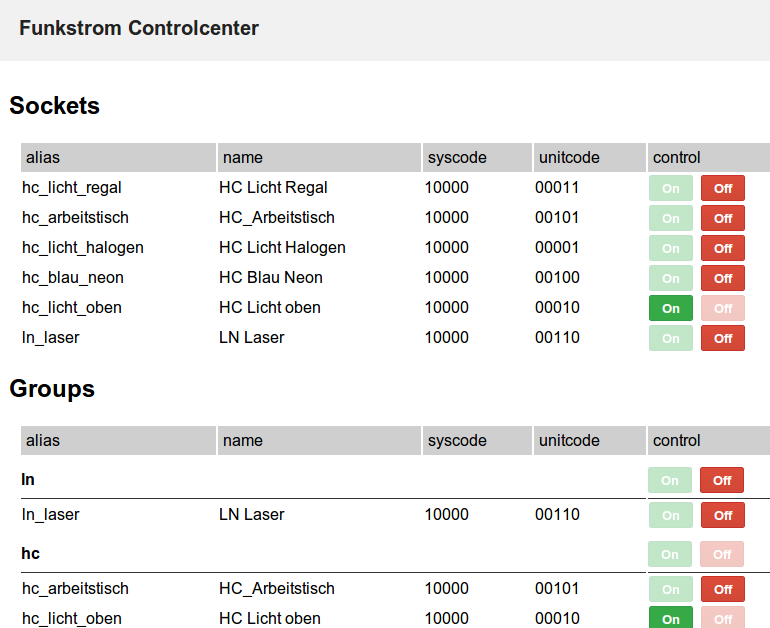Switch off HC Licht Halogen

(723, 248)
